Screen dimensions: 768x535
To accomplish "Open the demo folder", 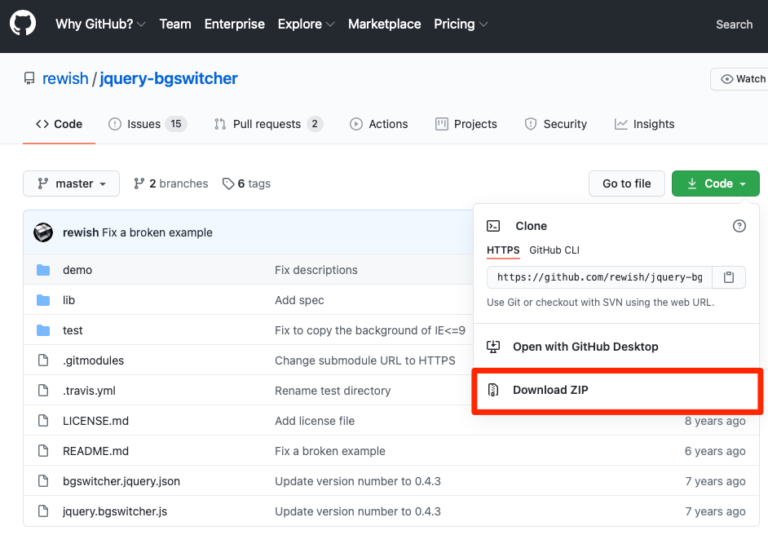I will (77, 270).
